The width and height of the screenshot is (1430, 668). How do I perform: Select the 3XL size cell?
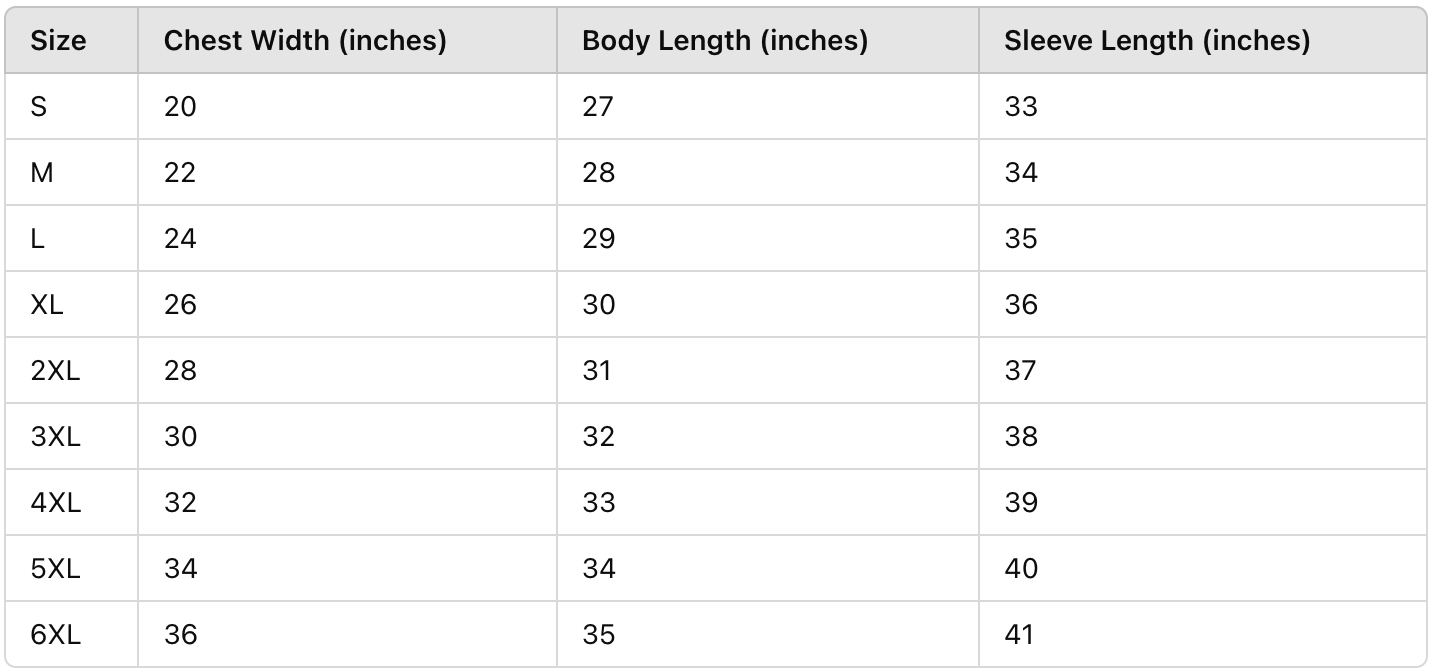(x=55, y=436)
